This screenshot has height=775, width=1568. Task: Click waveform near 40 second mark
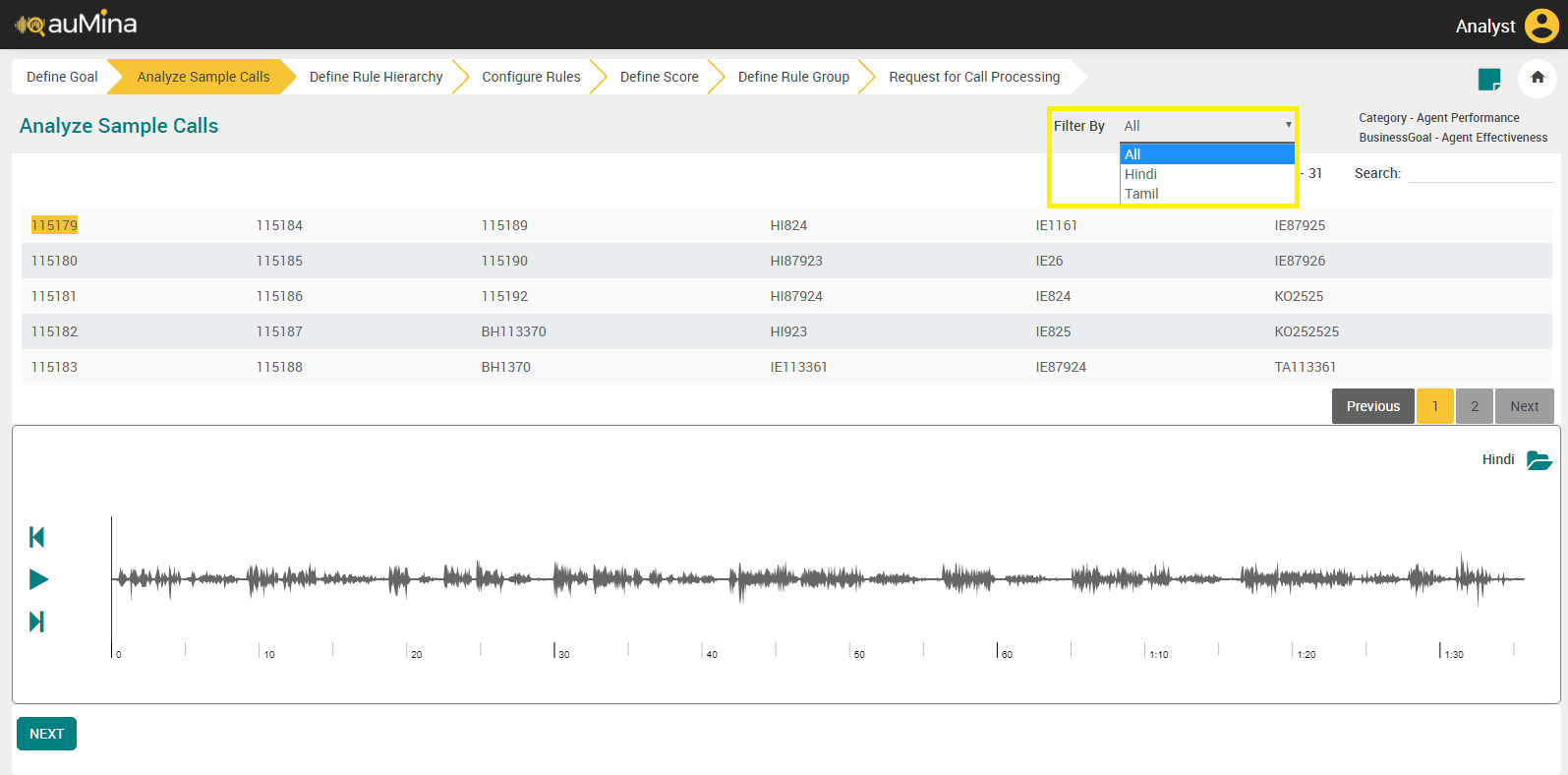pos(702,579)
